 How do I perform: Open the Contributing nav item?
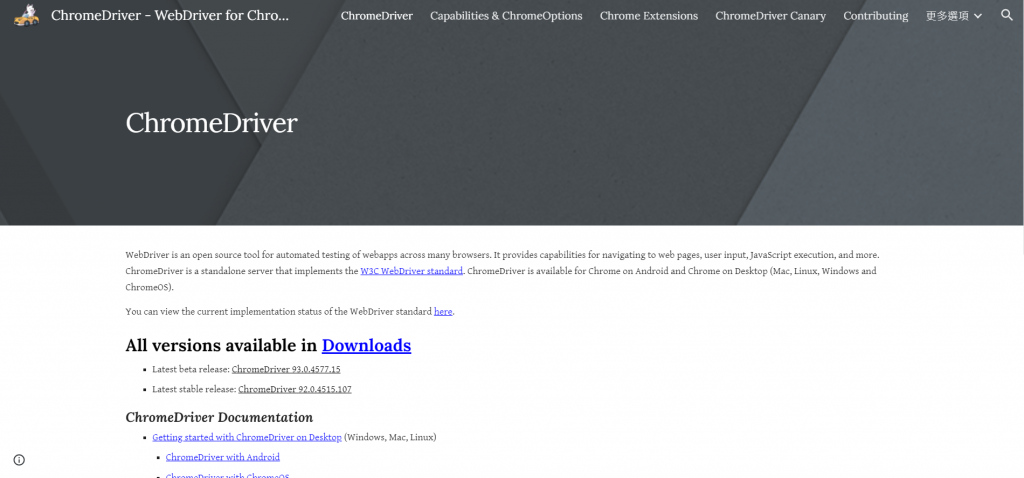pos(876,16)
